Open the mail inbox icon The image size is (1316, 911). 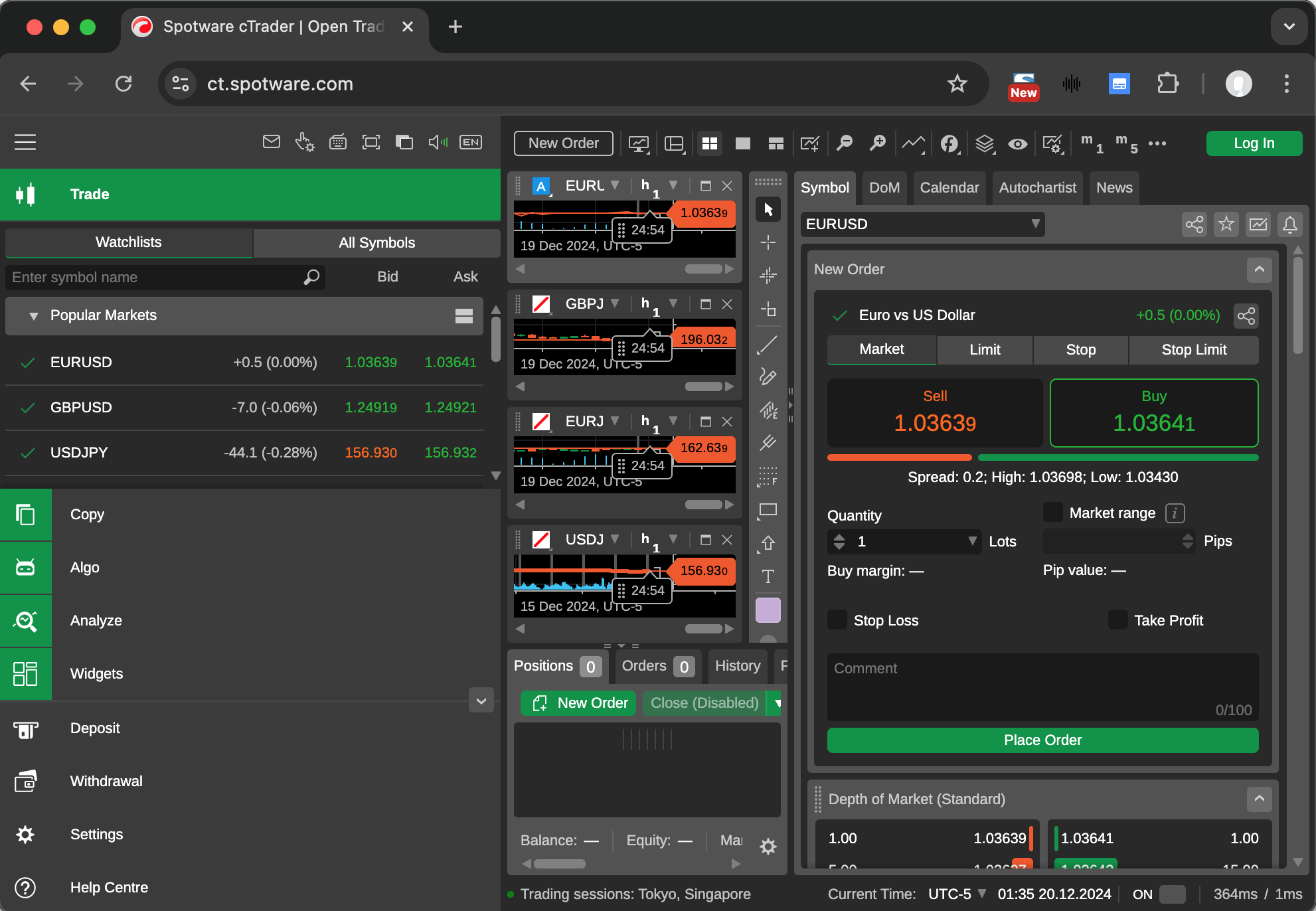click(272, 141)
